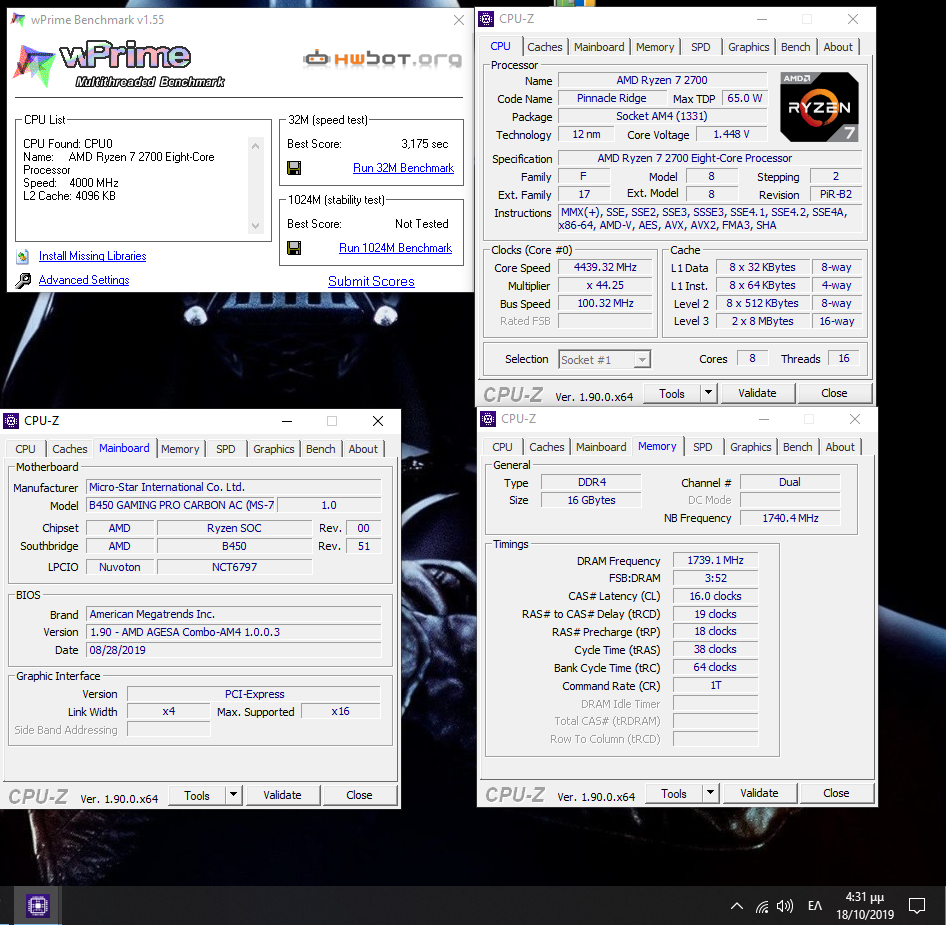Click Validate in Memory window

tap(759, 793)
